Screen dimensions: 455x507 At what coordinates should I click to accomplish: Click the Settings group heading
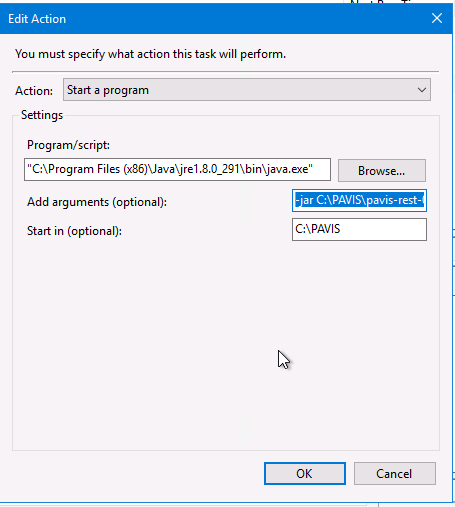point(42,115)
